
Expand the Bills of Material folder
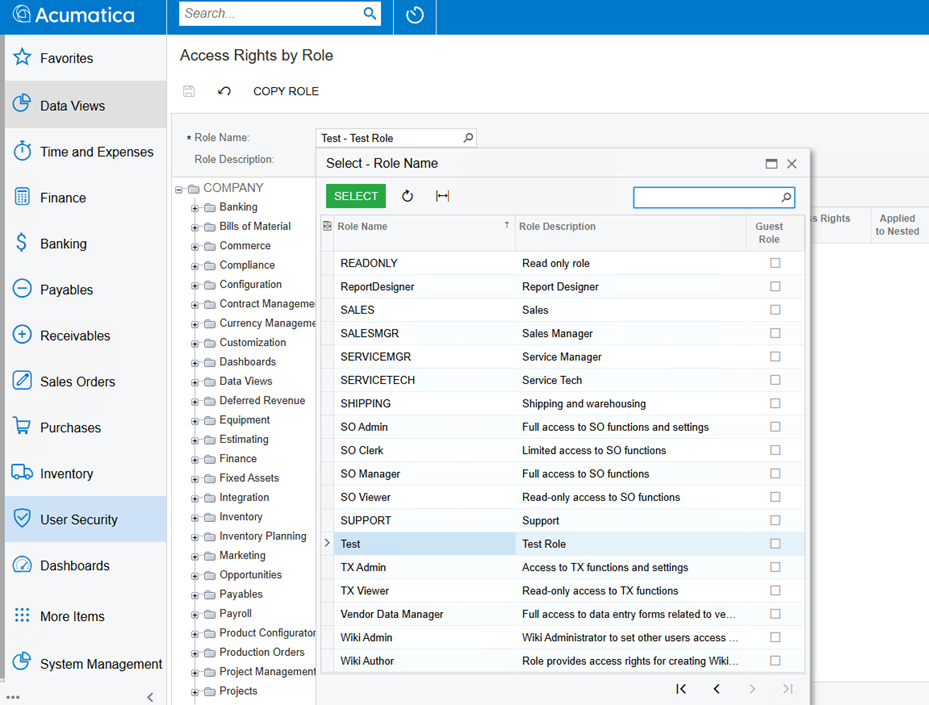[194, 227]
